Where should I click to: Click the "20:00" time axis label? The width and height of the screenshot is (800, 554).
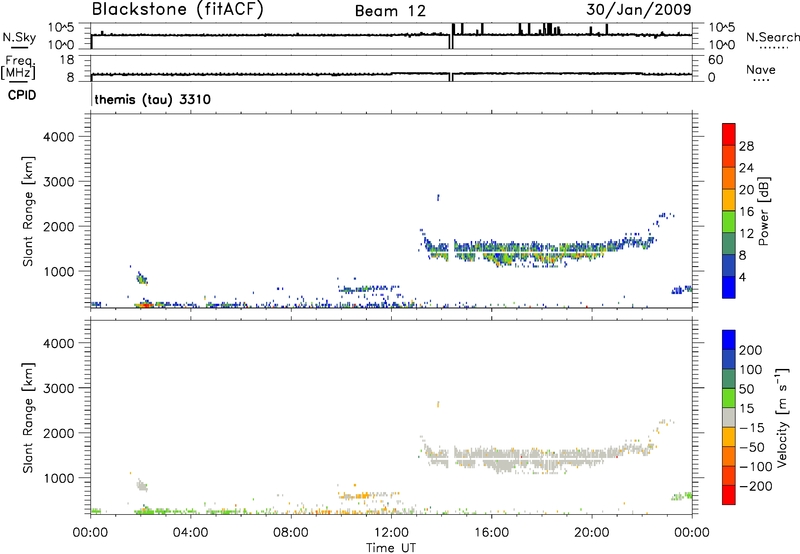click(591, 533)
